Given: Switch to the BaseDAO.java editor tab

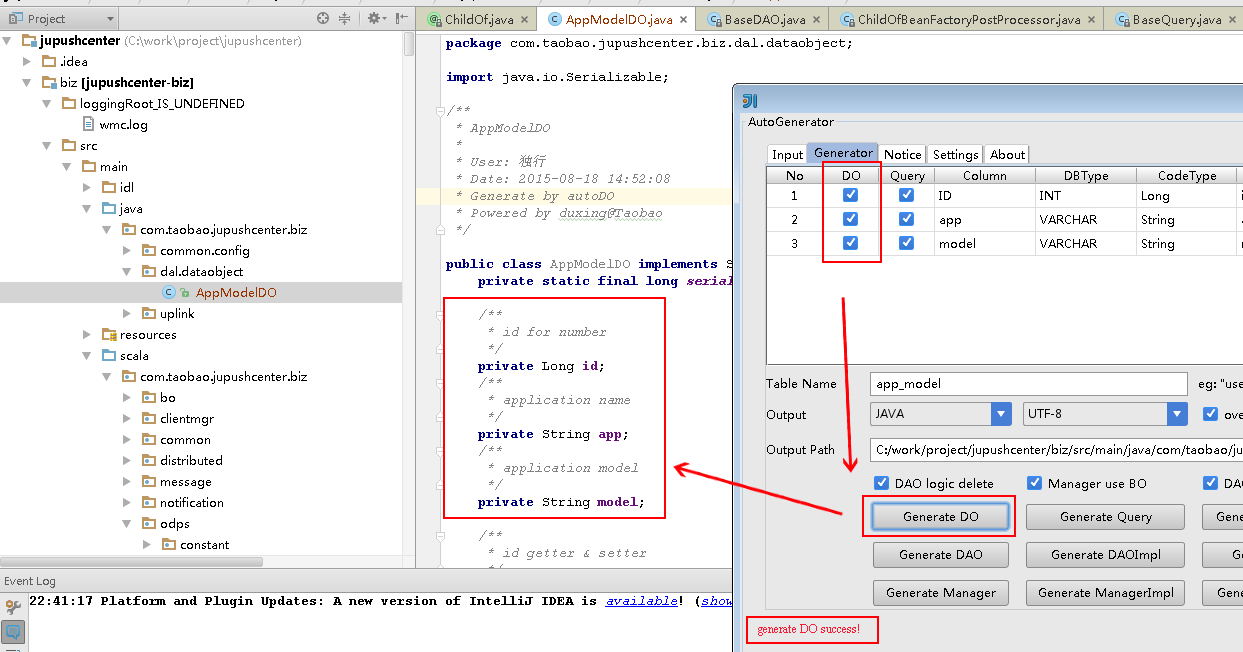Looking at the screenshot, I should (x=764, y=19).
